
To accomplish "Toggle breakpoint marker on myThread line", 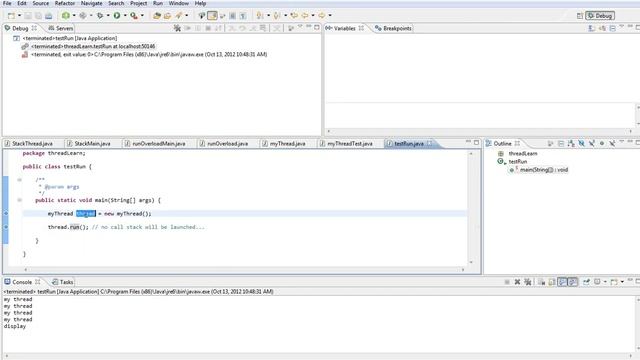I will point(6,213).
